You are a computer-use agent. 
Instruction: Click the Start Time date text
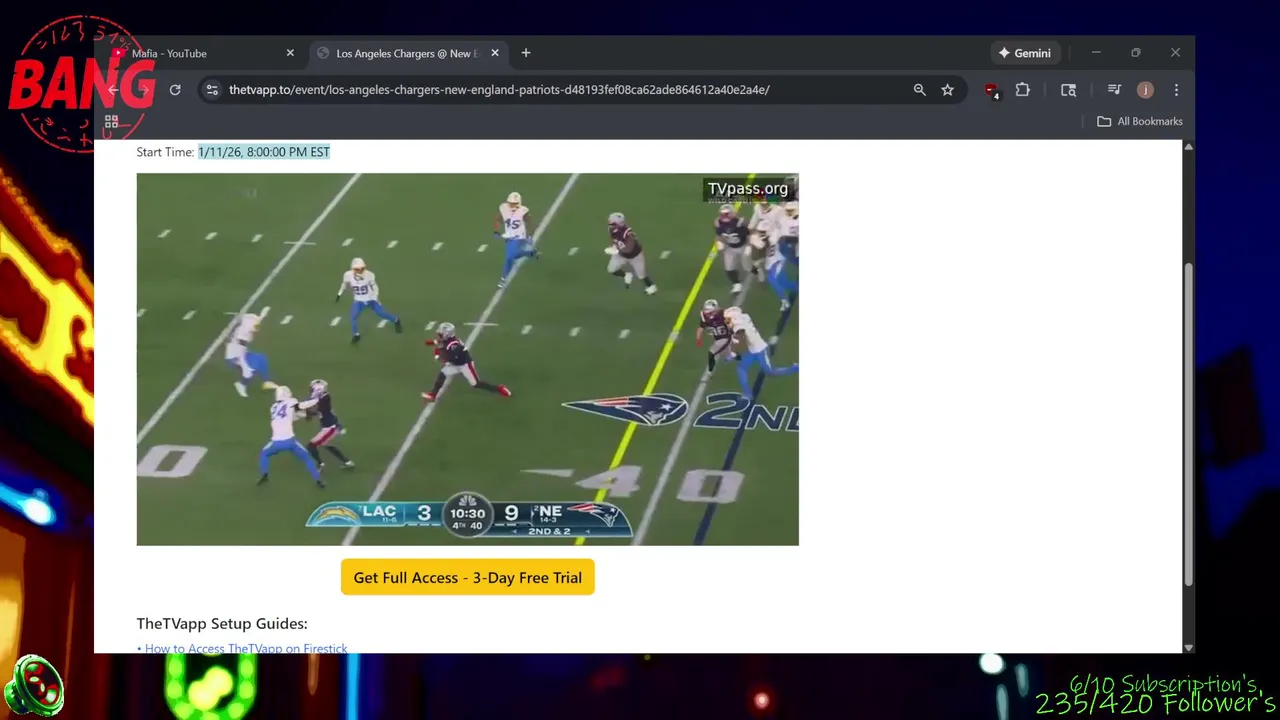click(264, 152)
